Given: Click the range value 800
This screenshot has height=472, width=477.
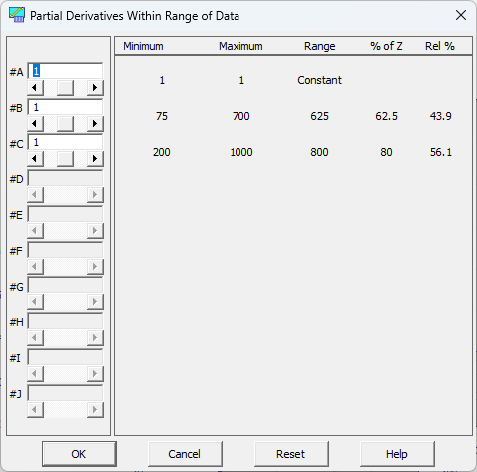Looking at the screenshot, I should (319, 152).
